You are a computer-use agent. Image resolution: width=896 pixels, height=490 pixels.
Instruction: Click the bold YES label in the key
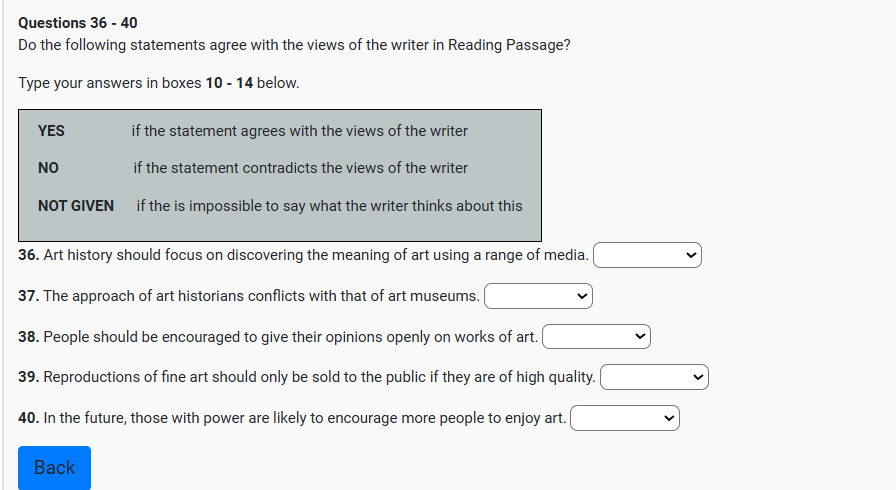(51, 131)
